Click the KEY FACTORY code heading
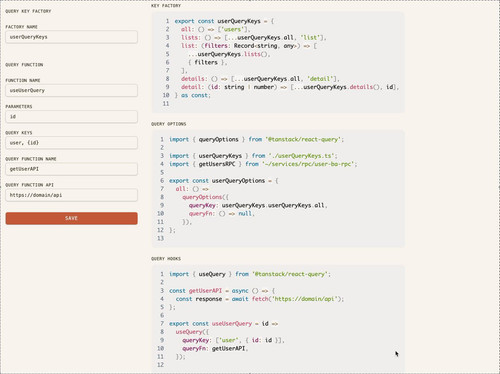The image size is (500, 374). pos(166,6)
